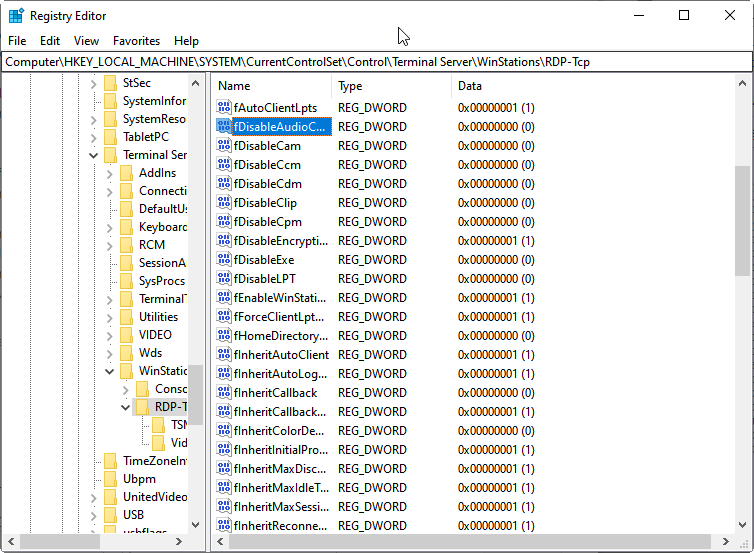The image size is (754, 553).
Task: Click the fDisableCpm DWORD value icon
Action: (224, 221)
